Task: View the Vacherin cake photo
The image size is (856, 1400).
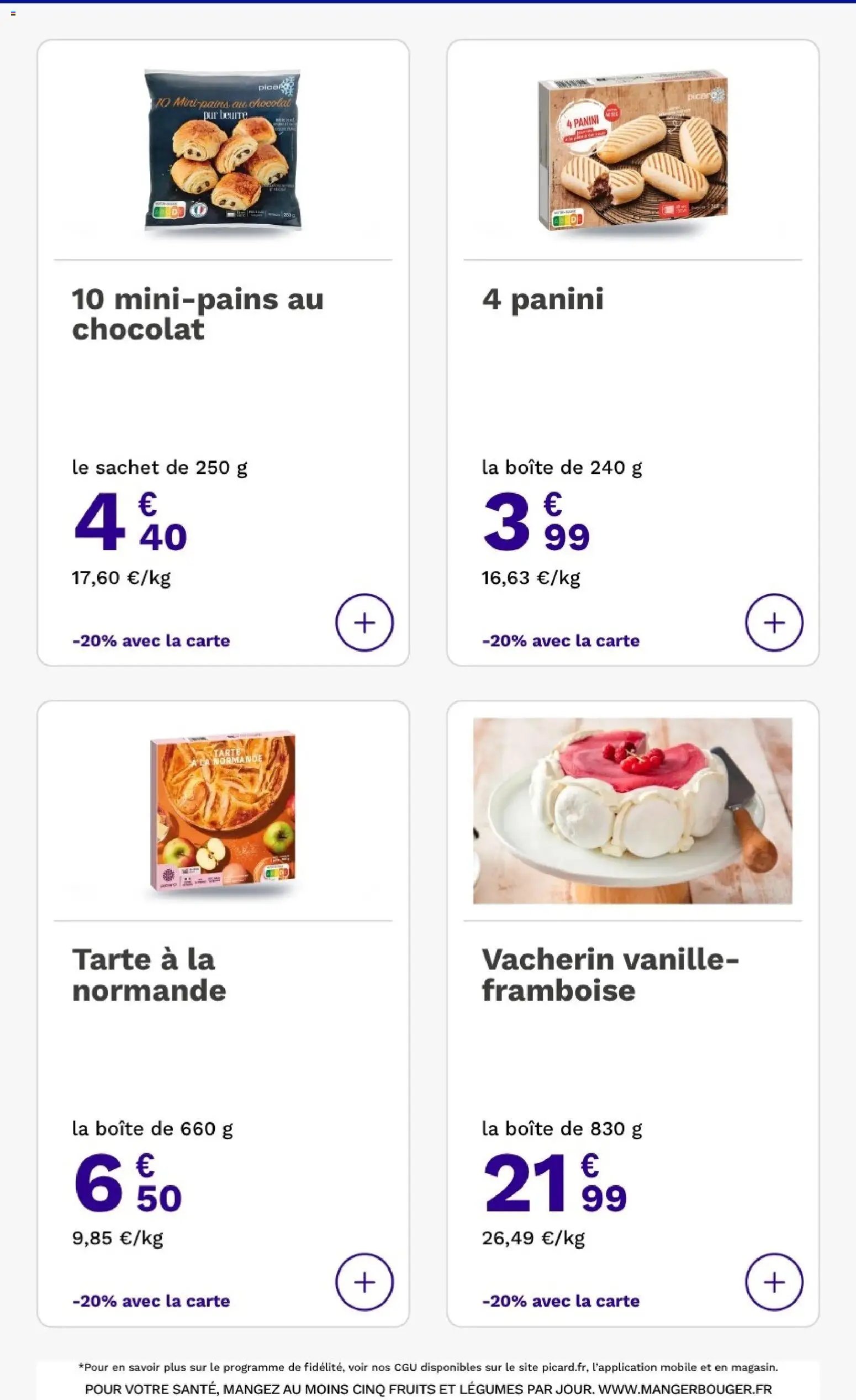Action: tap(632, 811)
